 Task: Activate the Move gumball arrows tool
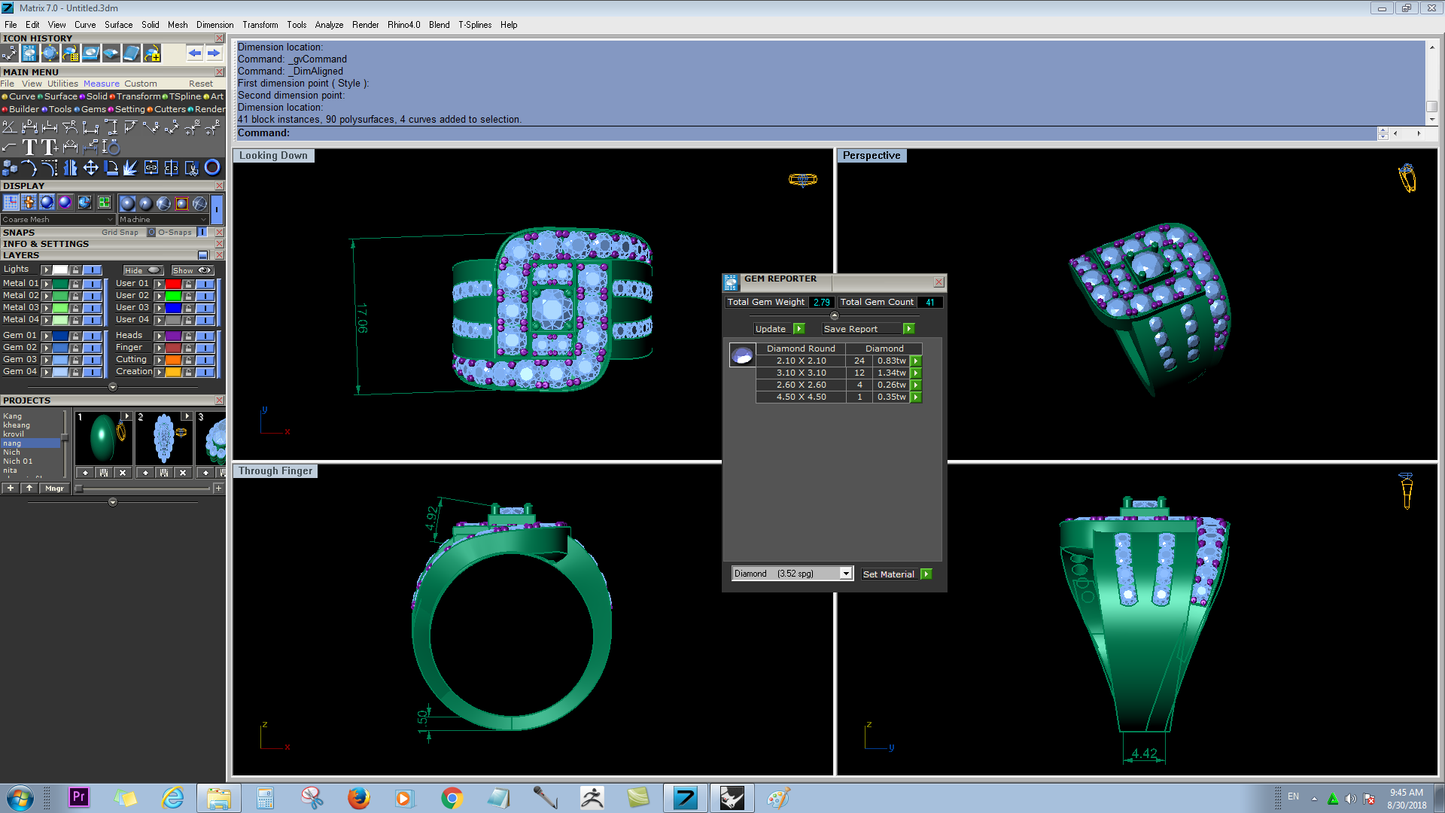[90, 168]
